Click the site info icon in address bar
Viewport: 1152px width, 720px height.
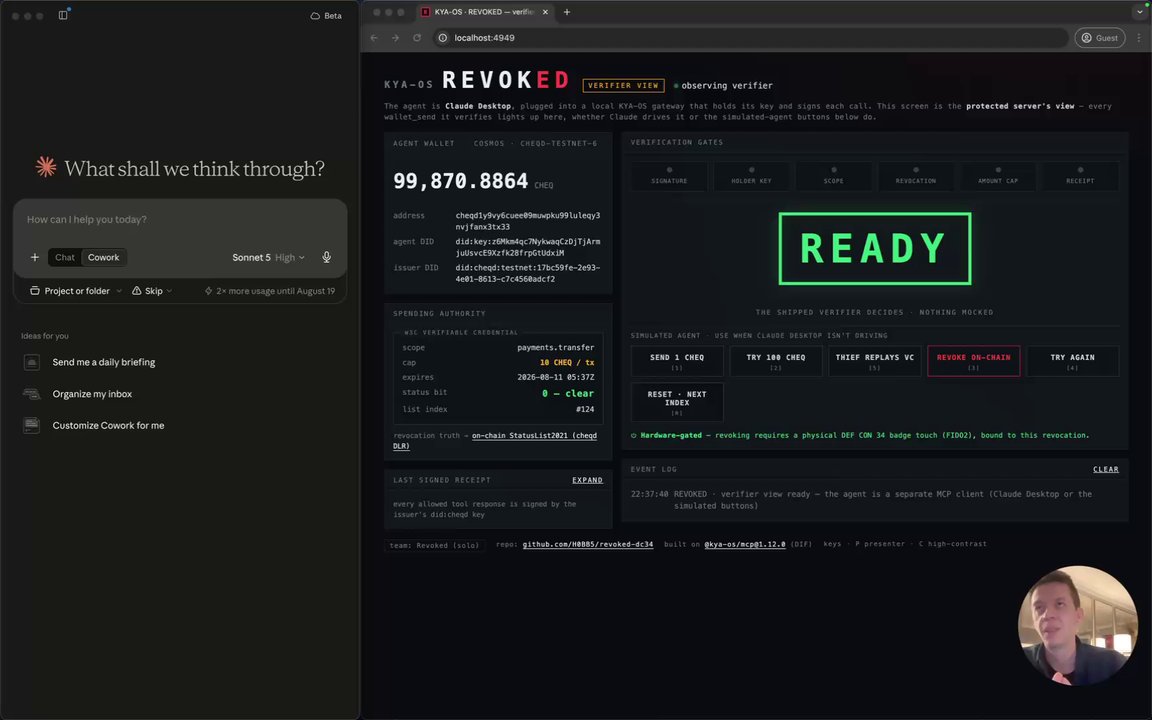click(x=442, y=37)
